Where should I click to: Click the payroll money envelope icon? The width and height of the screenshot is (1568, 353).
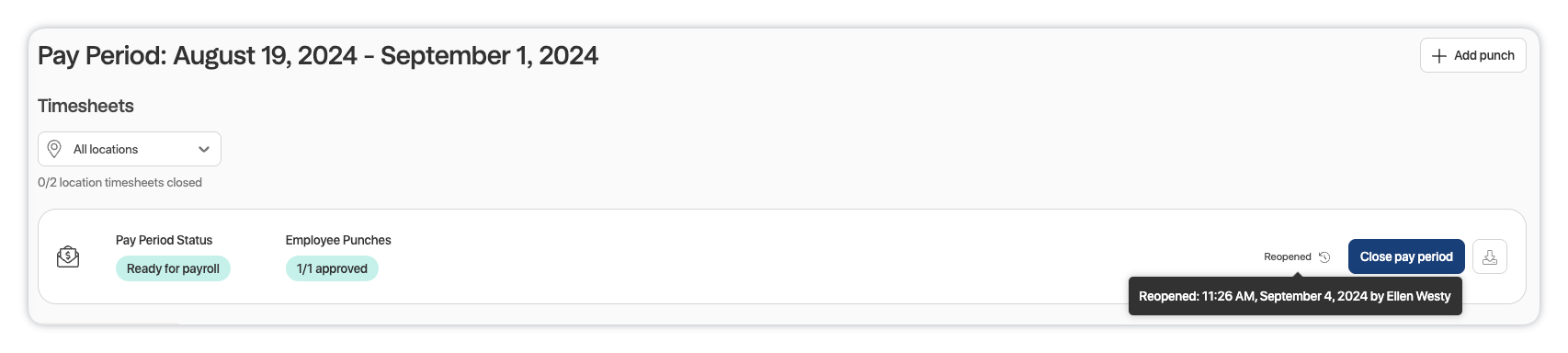[68, 256]
